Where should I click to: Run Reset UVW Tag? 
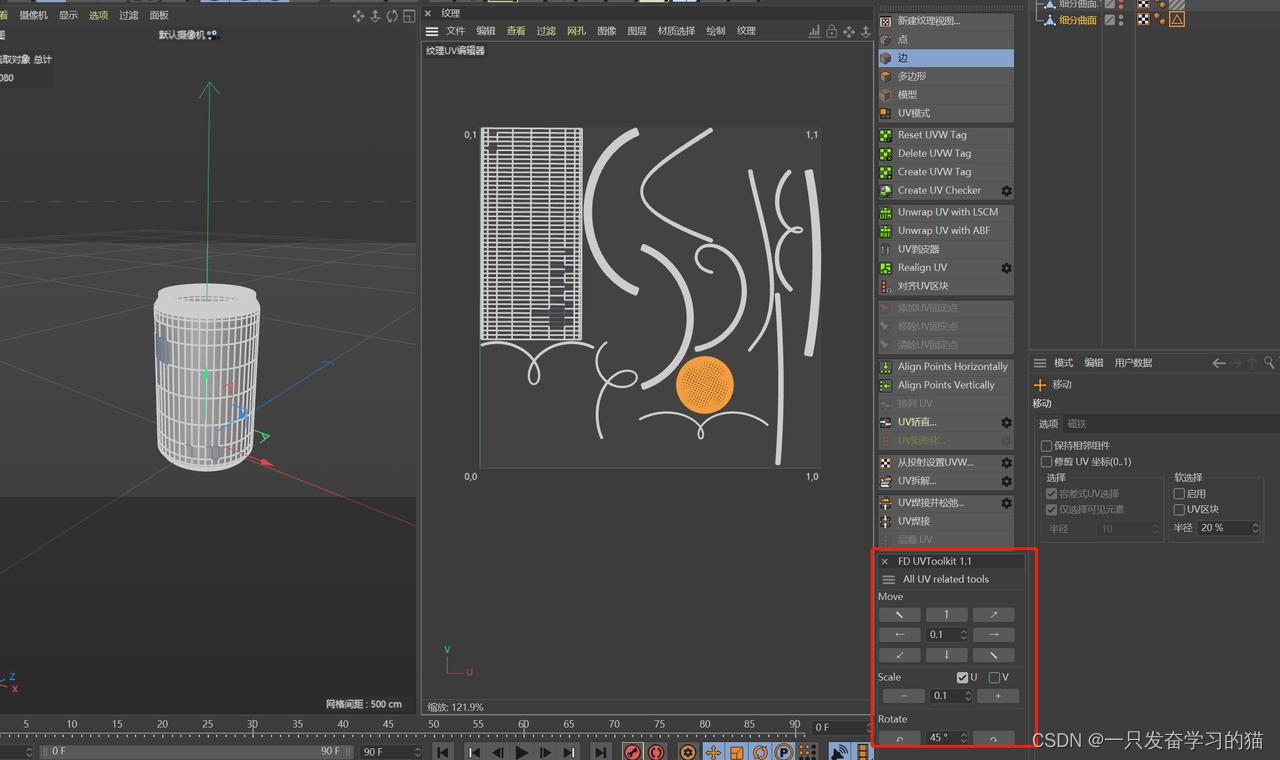pos(945,135)
